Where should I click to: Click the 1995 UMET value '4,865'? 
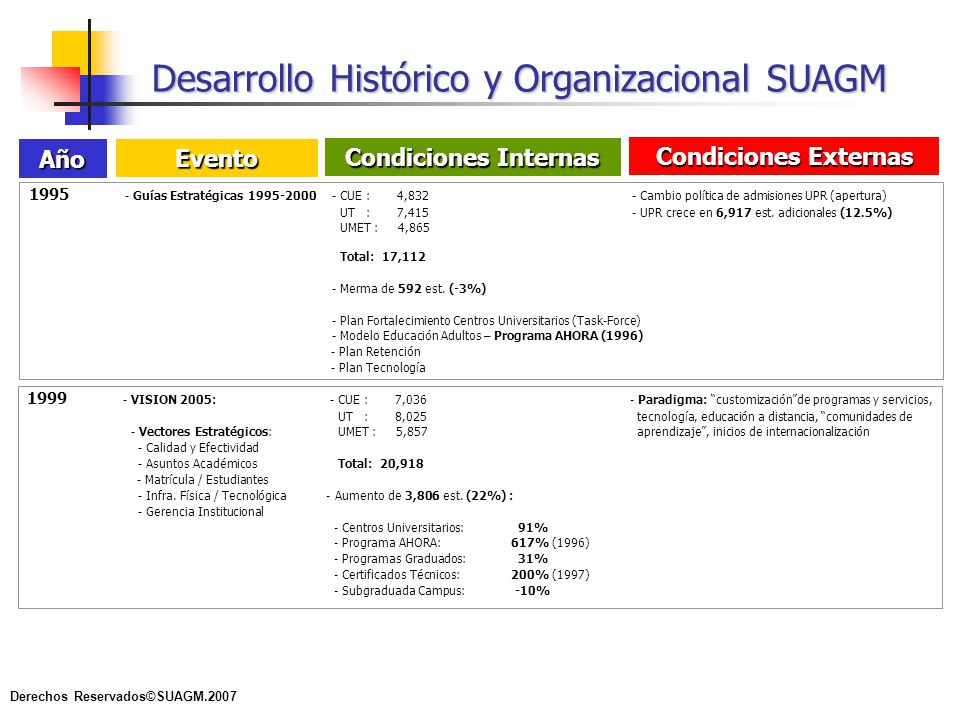(413, 228)
